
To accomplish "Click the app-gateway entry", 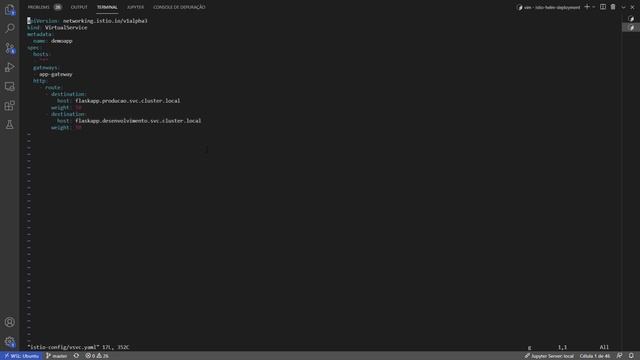I will 56,74.
